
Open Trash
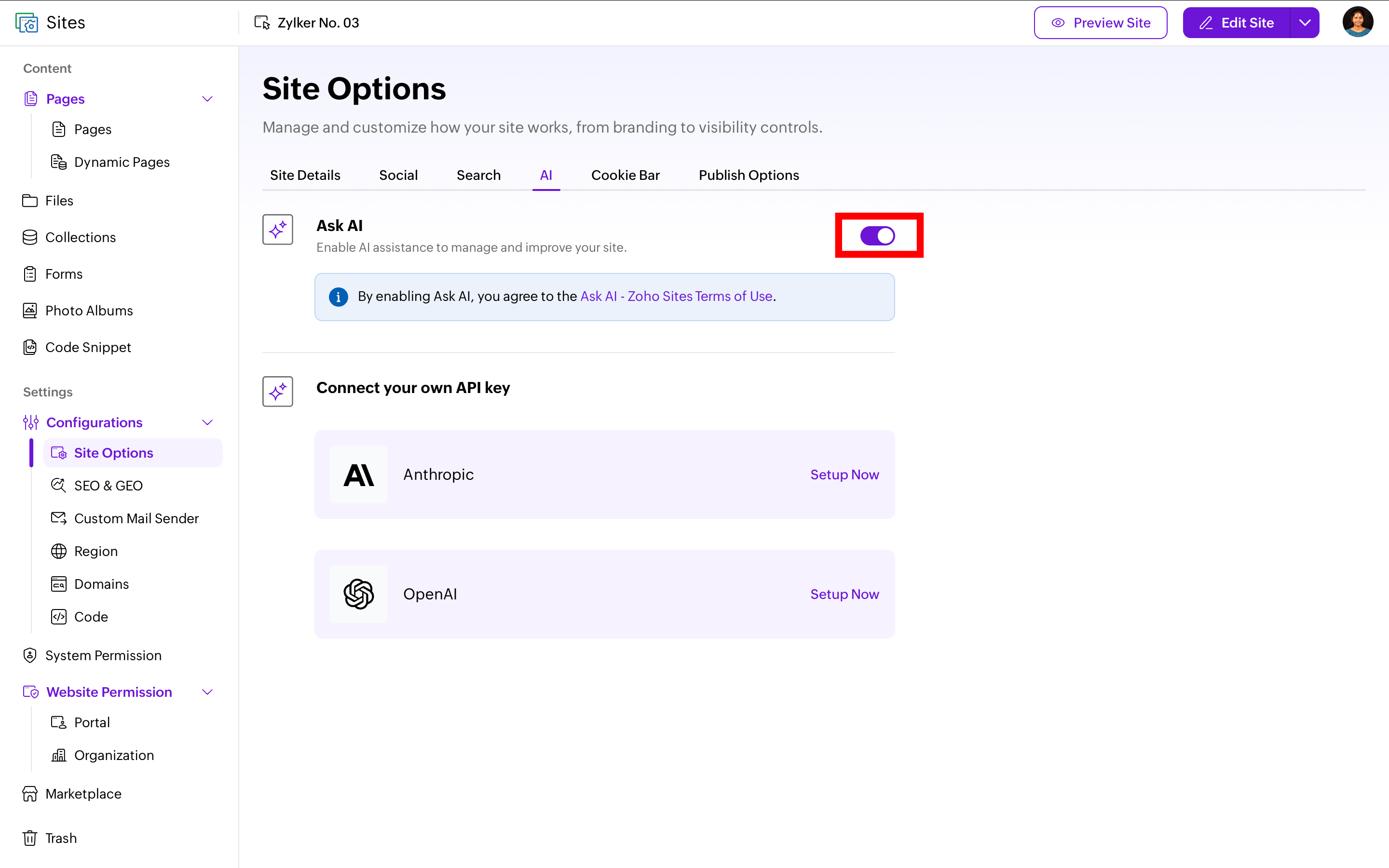[x=49, y=838]
